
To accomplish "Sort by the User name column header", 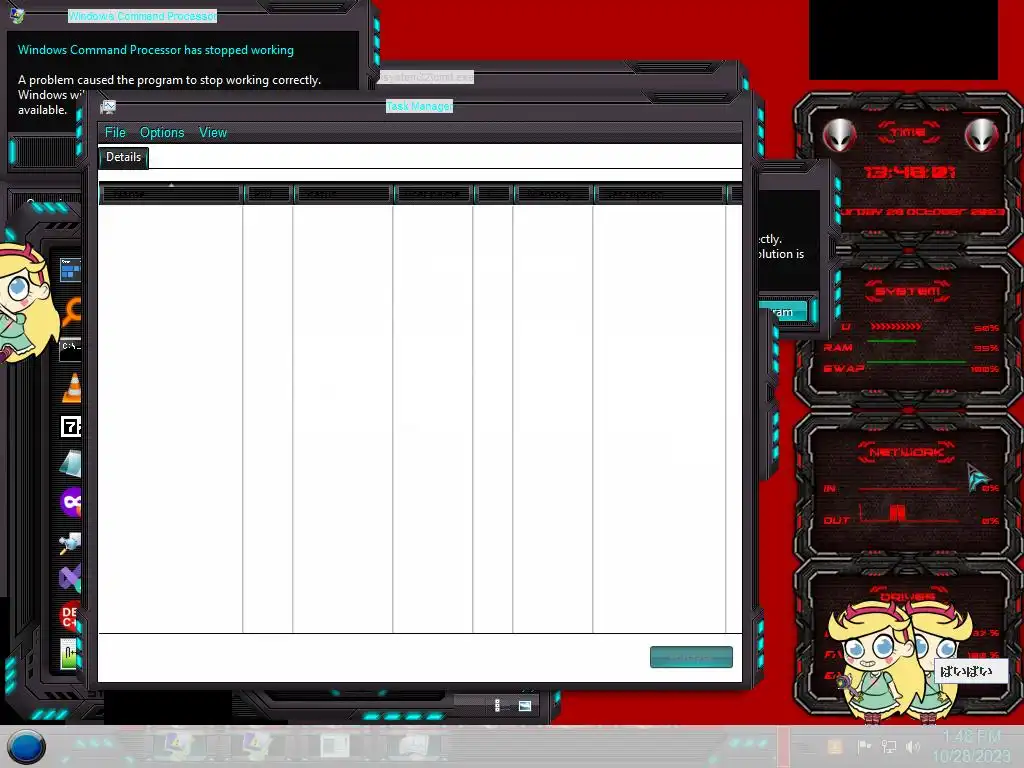I will [x=433, y=194].
